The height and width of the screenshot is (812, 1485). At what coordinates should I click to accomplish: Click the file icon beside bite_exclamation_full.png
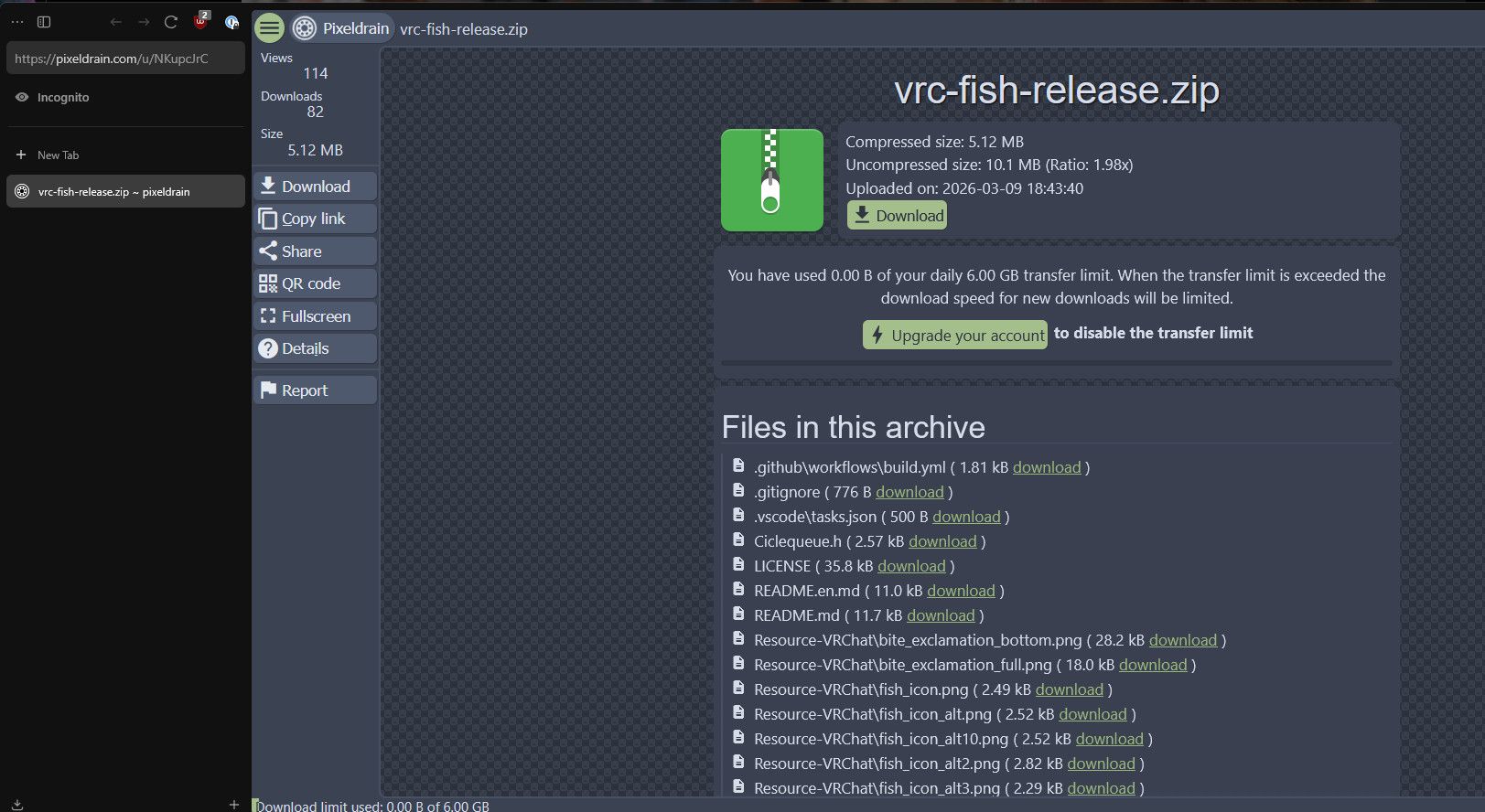pyautogui.click(x=738, y=663)
